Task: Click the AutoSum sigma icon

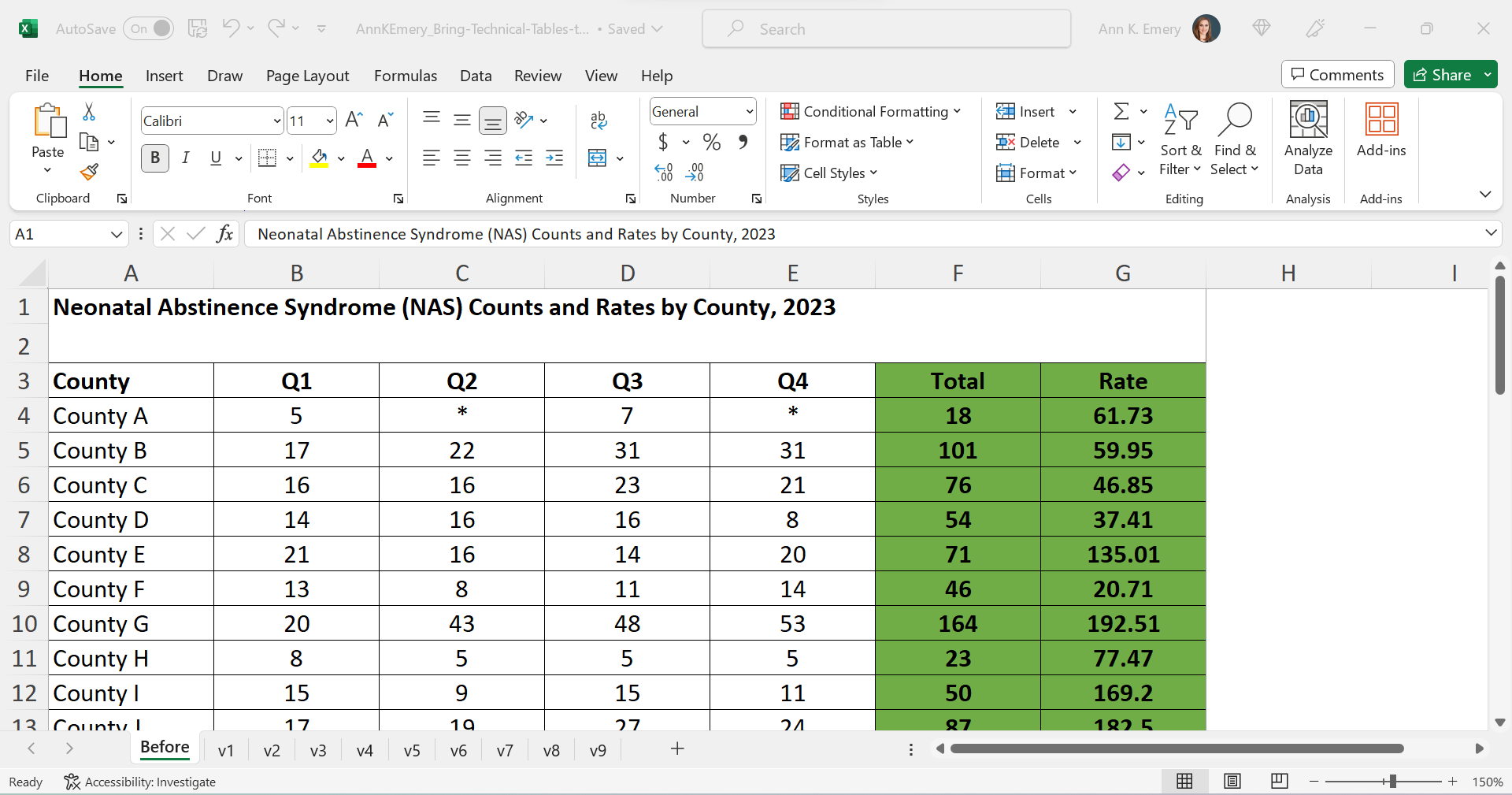Action: pos(1121,111)
